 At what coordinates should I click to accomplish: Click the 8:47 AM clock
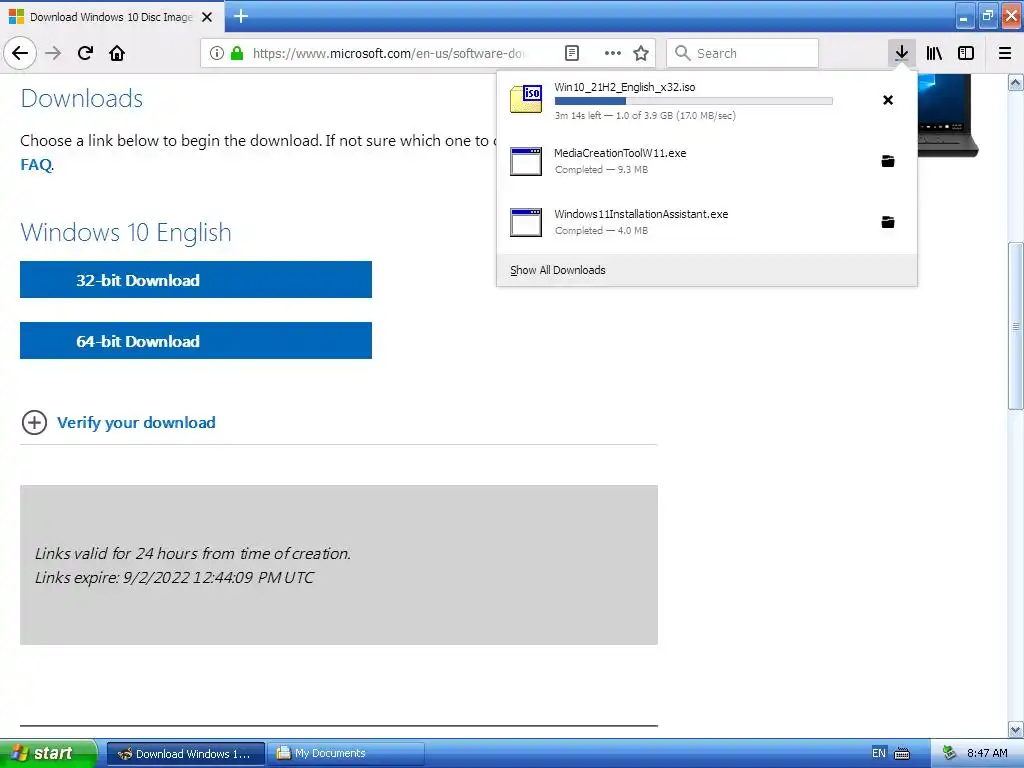(987, 753)
